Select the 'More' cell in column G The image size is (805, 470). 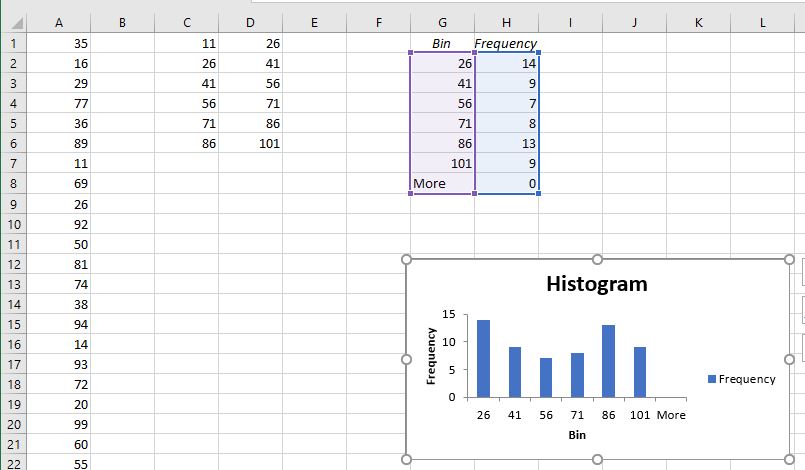pyautogui.click(x=442, y=184)
